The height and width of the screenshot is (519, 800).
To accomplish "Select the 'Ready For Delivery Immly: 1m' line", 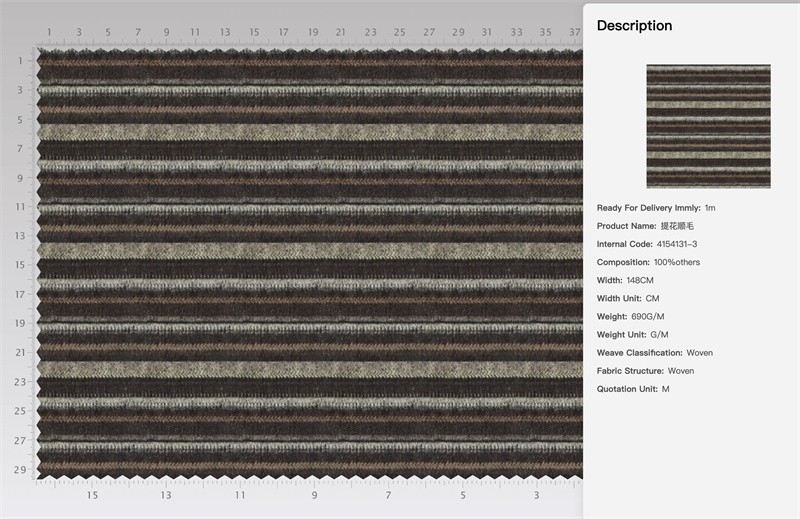I will tap(656, 208).
